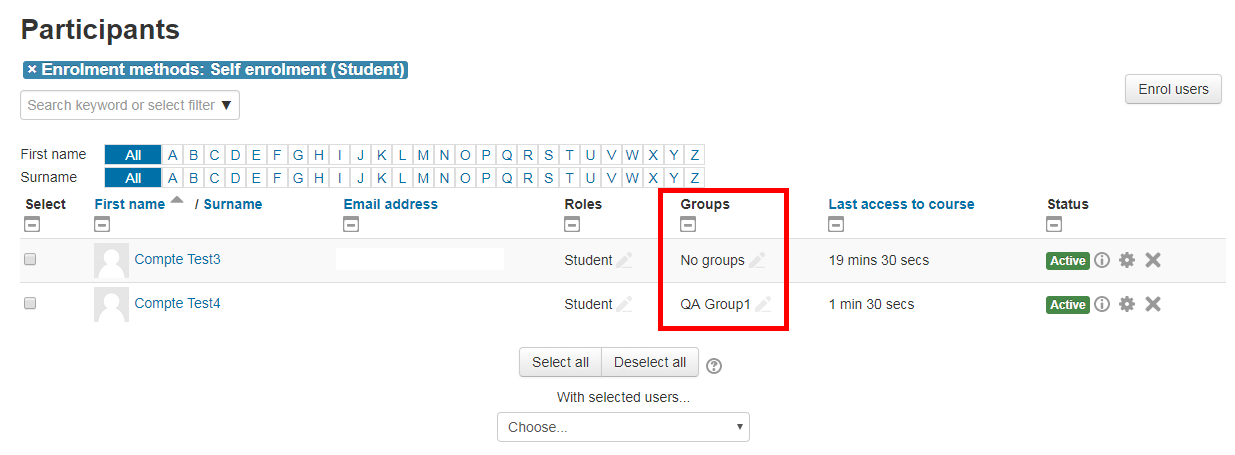This screenshot has width=1235, height=455.
Task: Collapse the Email address column
Action: (351, 224)
